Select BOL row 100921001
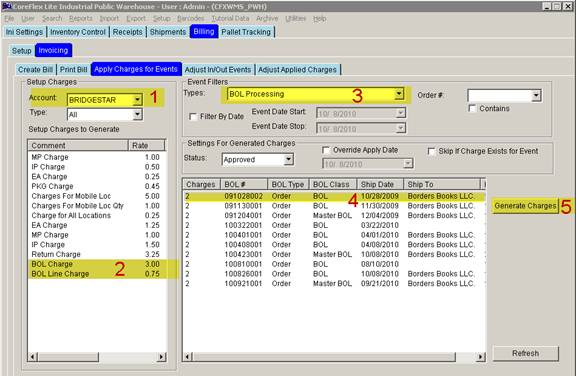This screenshot has width=576, height=376. pos(334,283)
